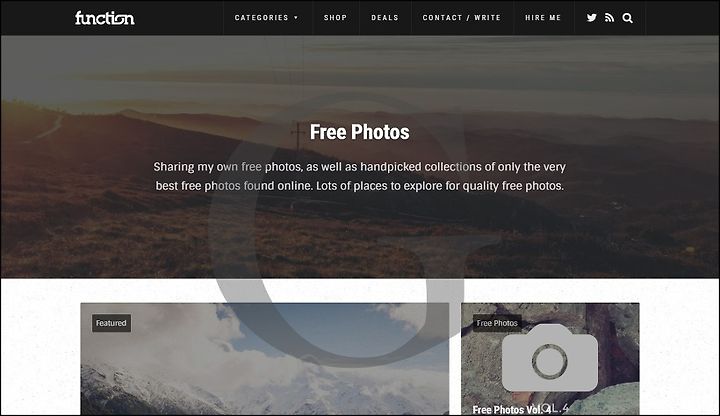This screenshot has width=720, height=416.
Task: Click the large camera icon overlay
Action: [550, 358]
